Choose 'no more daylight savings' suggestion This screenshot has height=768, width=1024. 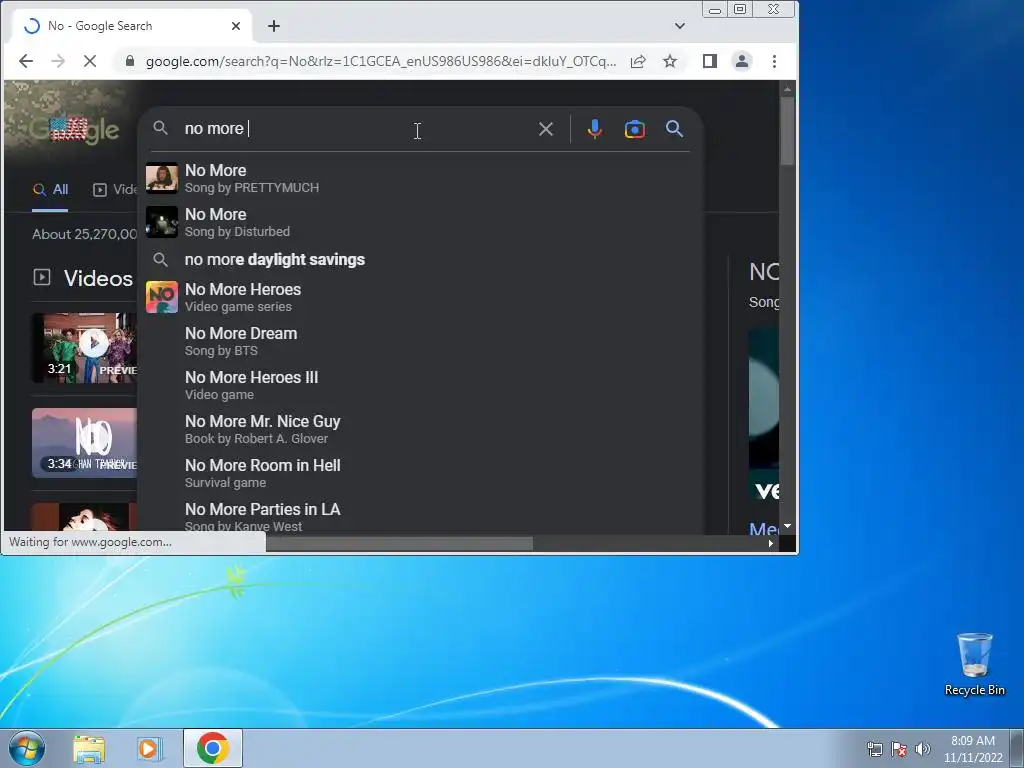click(418, 260)
